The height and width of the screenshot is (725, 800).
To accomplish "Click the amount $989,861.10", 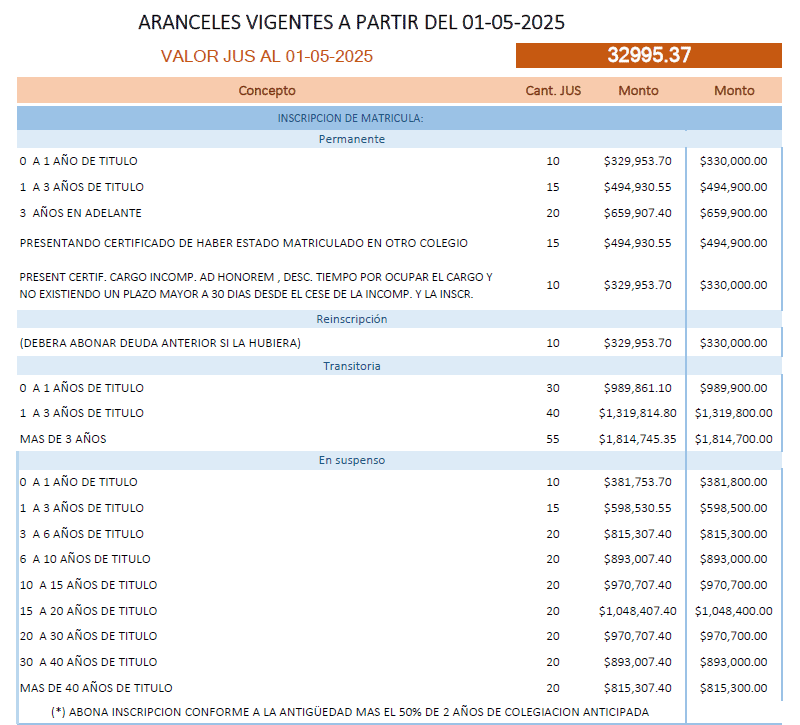I will click(637, 388).
